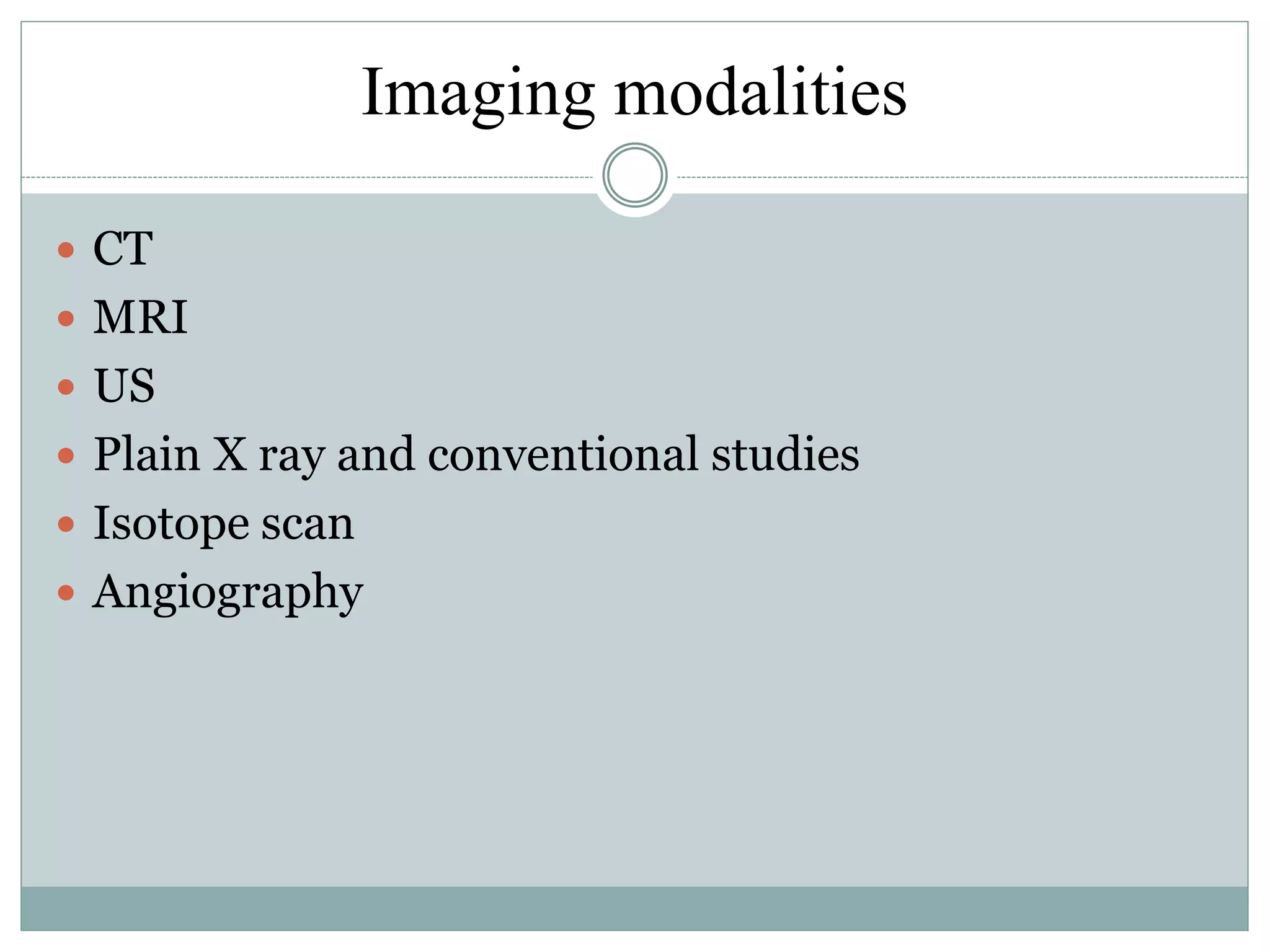This screenshot has height=952, width=1270.
Task: Click the bullet beside Angiography
Action: (66, 593)
